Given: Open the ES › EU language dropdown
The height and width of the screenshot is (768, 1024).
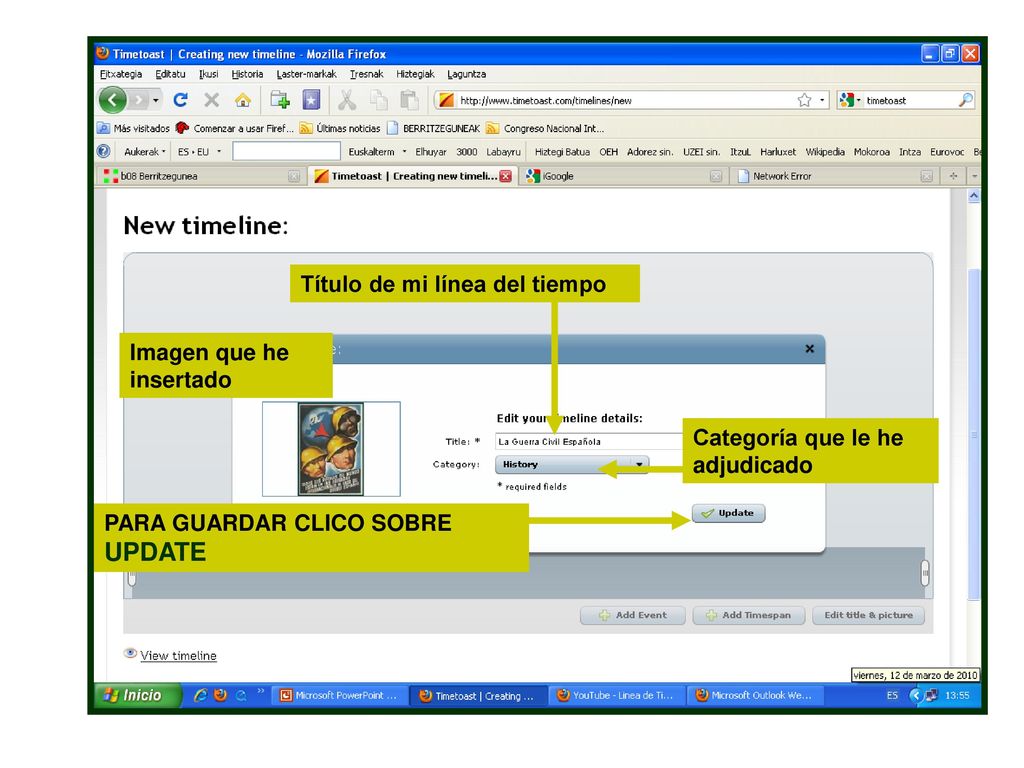Looking at the screenshot, I should (x=199, y=152).
